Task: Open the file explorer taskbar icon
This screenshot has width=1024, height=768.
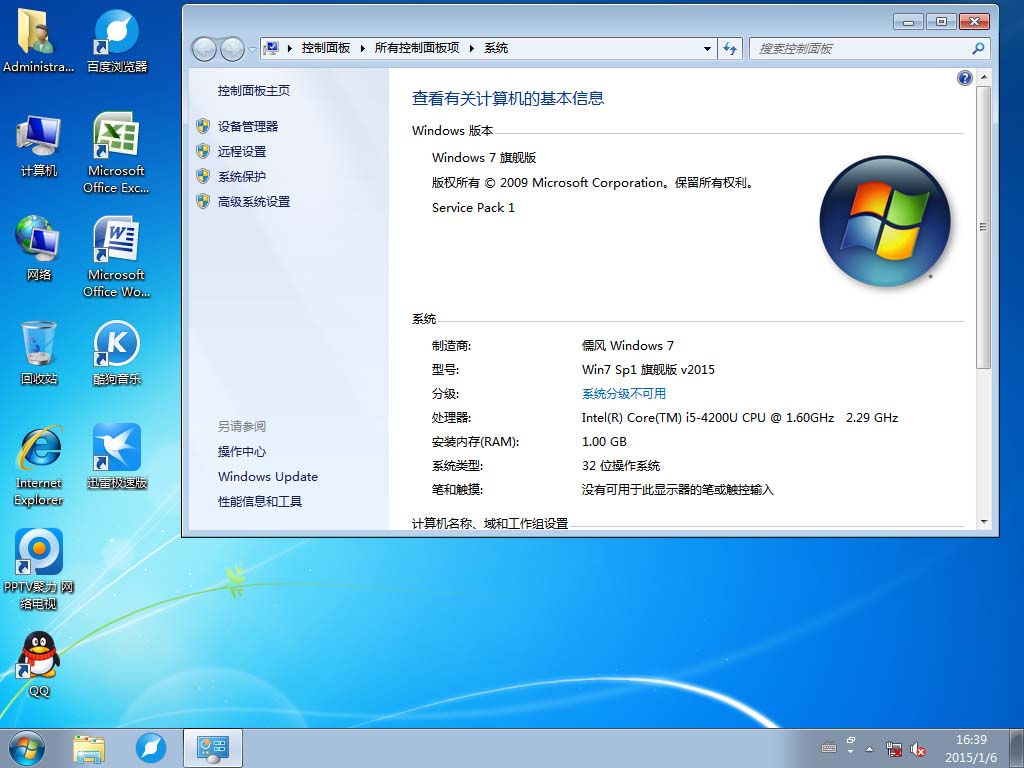Action: coord(89,748)
